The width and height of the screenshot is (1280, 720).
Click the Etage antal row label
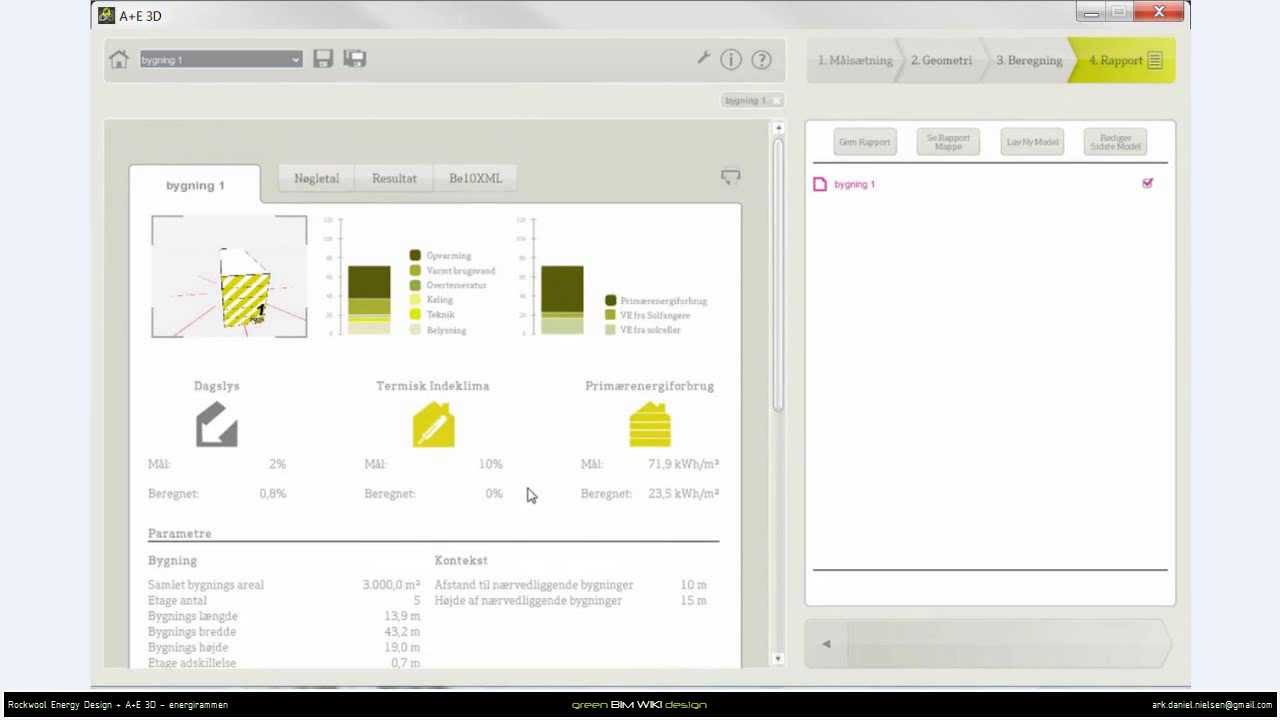[x=178, y=601]
